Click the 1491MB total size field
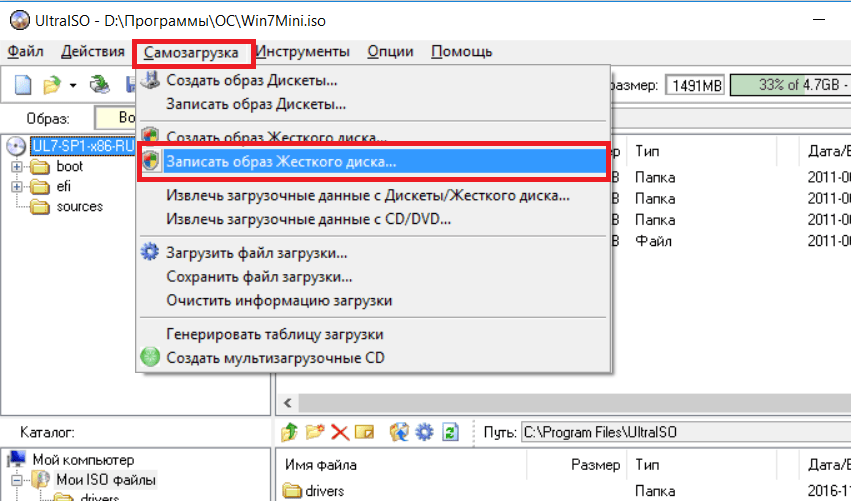851x501 pixels. pos(696,85)
